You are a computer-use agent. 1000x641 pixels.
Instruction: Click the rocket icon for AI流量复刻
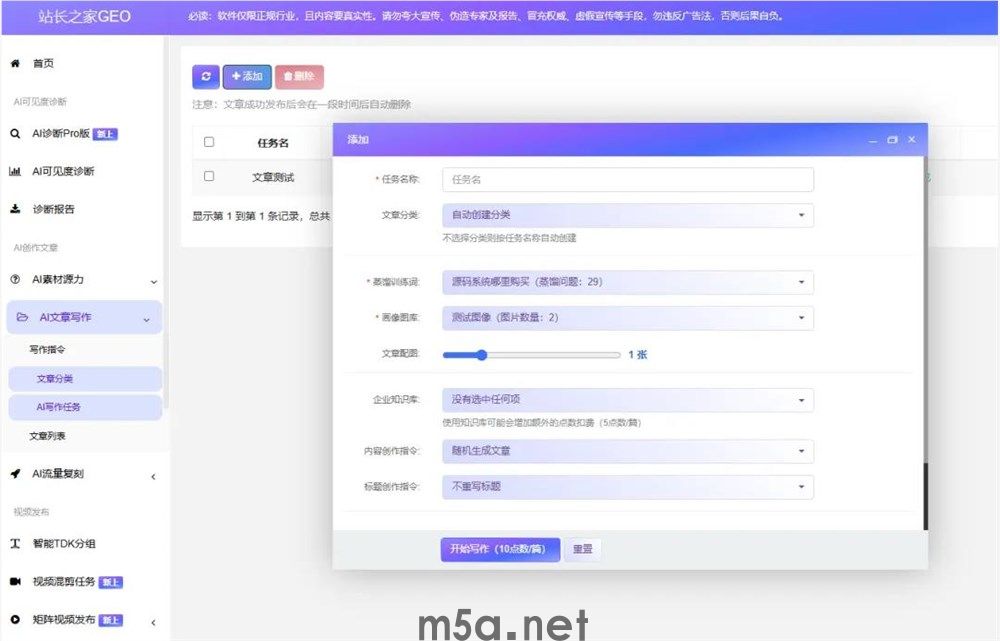pyautogui.click(x=15, y=473)
